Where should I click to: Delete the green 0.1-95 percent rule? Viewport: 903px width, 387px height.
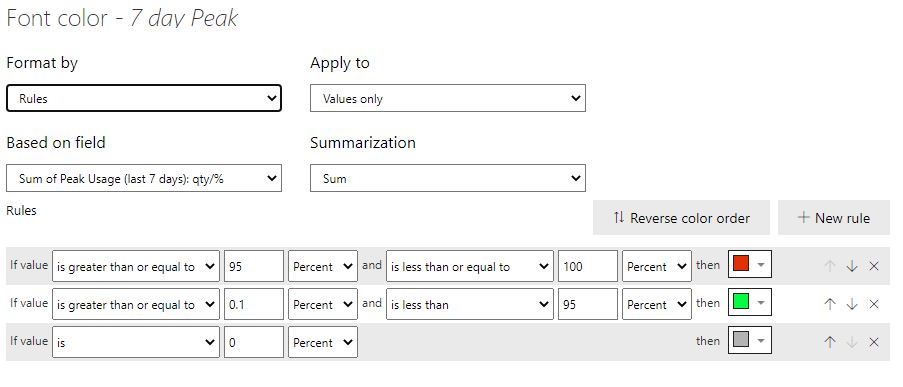874,304
